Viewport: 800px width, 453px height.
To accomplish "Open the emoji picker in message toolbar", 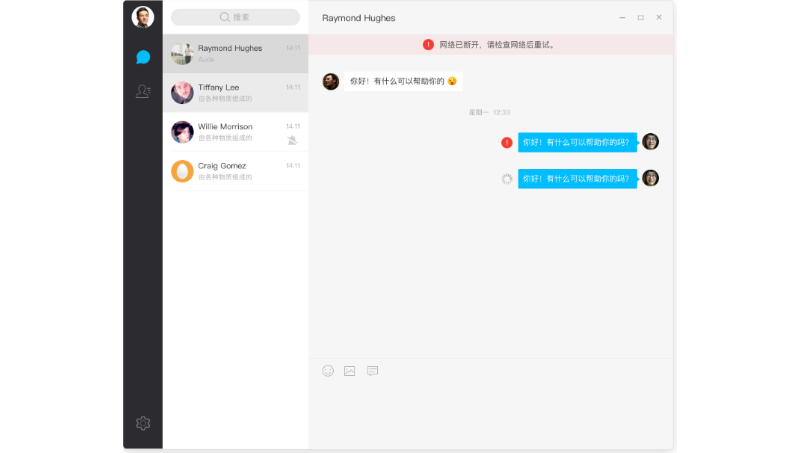I will point(328,371).
